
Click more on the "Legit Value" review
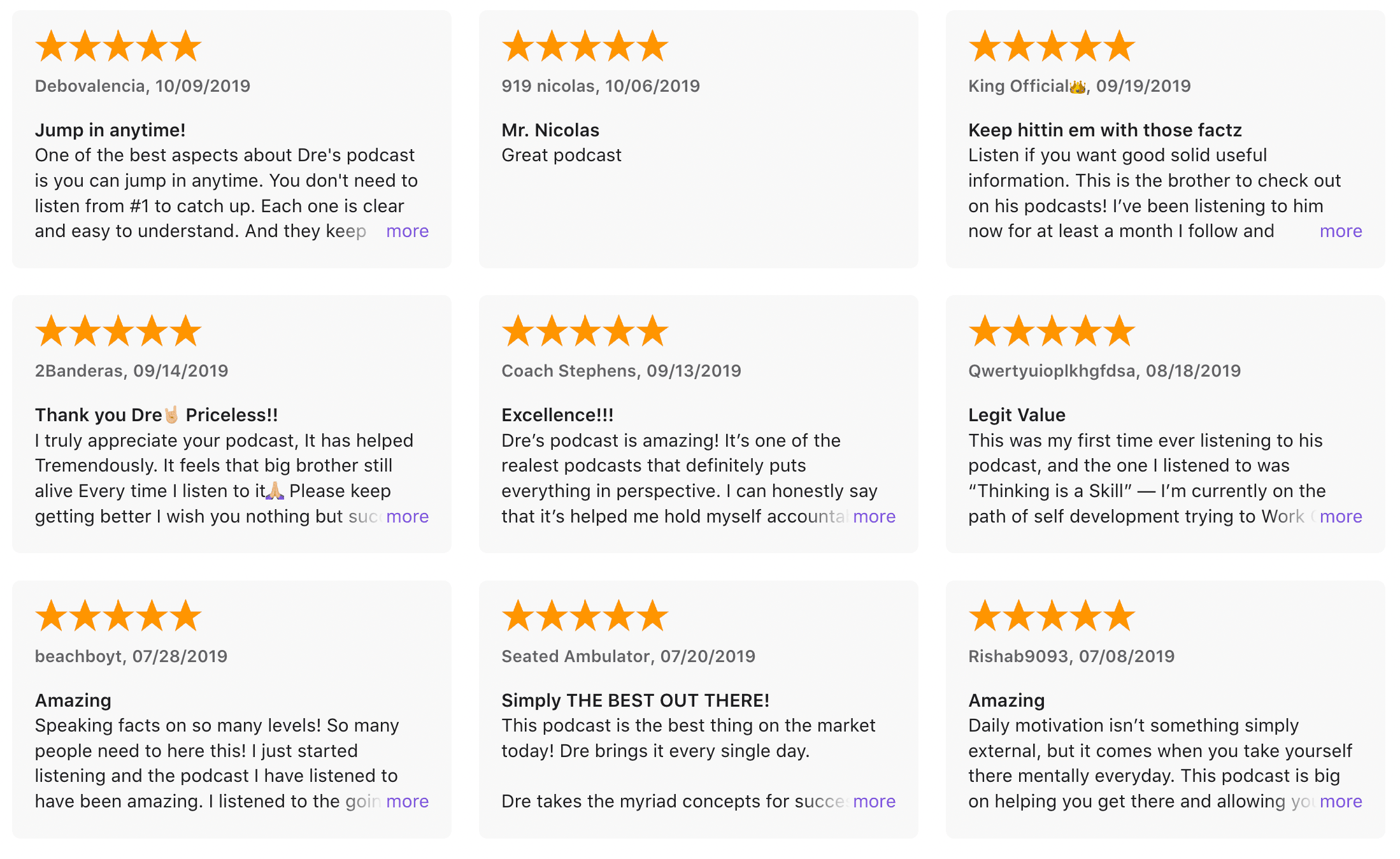pos(1341,516)
